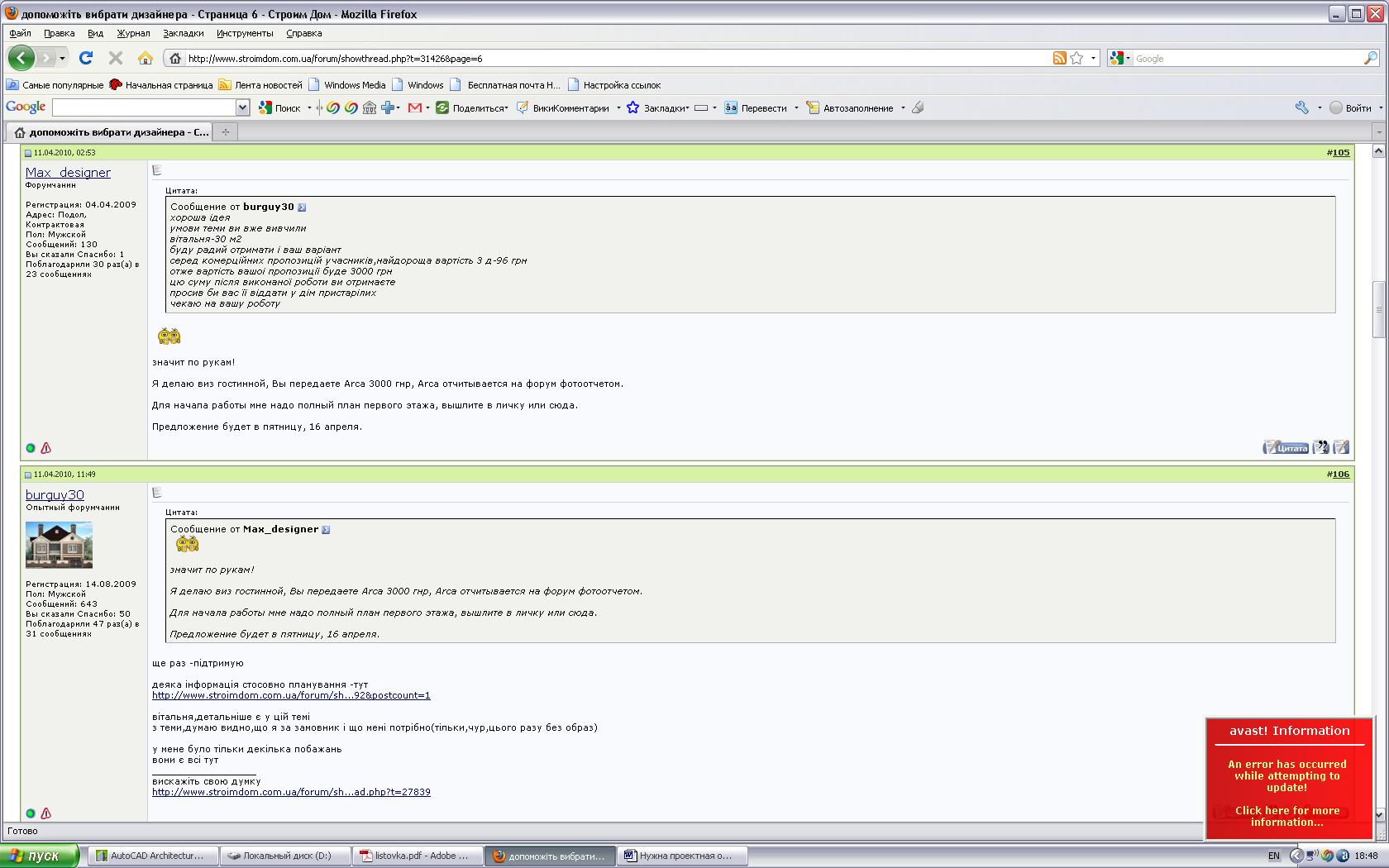Image resolution: width=1389 pixels, height=868 pixels.
Task: Follow the stroimdom forum link ending t=27839
Action: click(291, 792)
